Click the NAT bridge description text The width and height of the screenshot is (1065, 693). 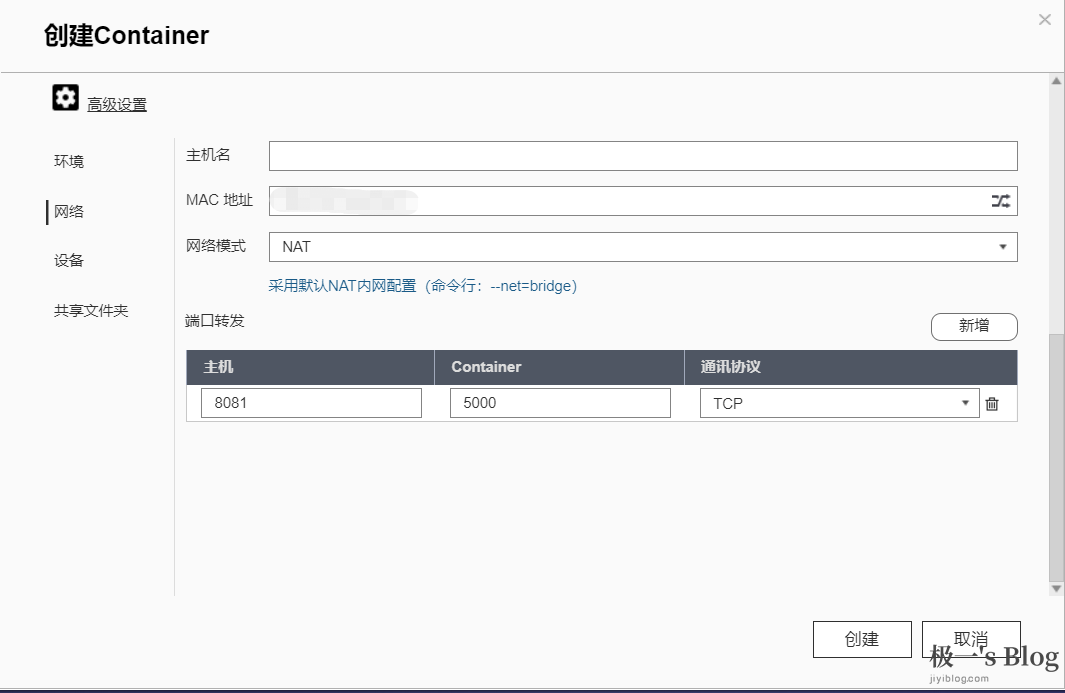click(x=422, y=286)
